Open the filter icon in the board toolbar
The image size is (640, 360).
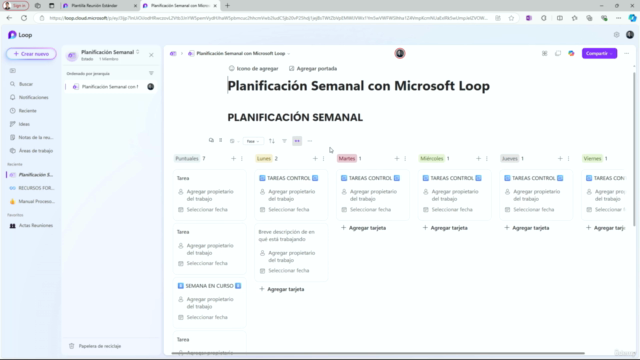[x=284, y=141]
